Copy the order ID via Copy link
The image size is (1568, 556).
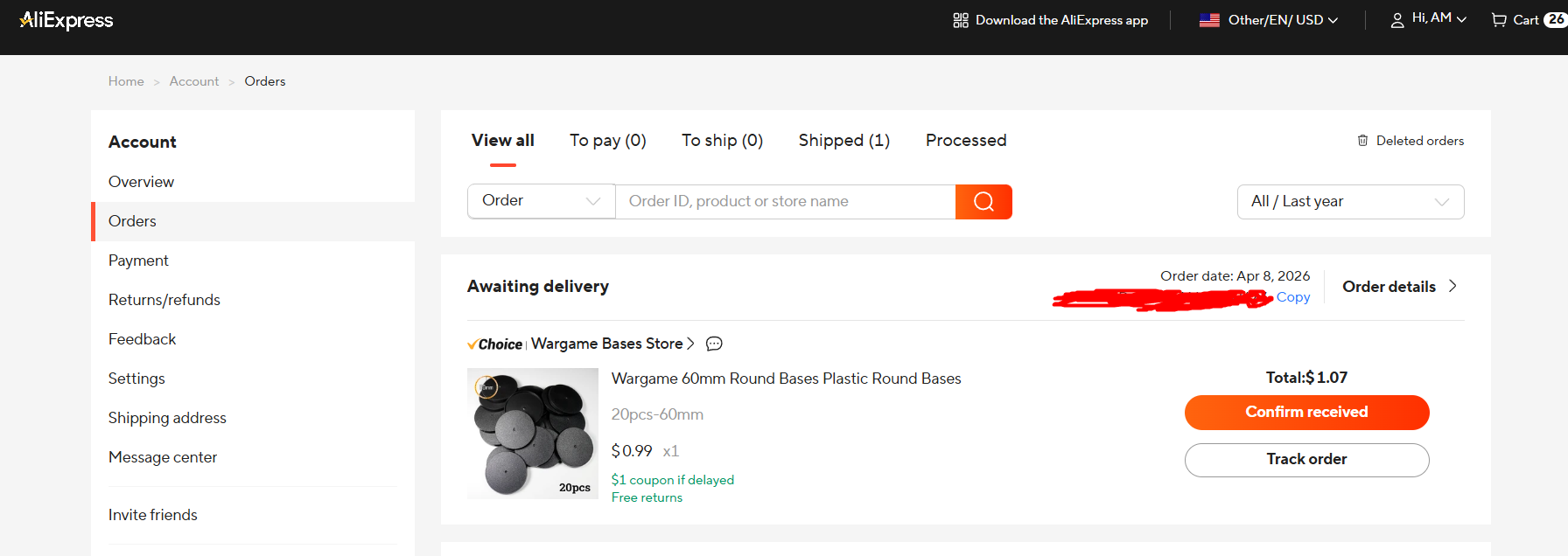[x=1292, y=297]
